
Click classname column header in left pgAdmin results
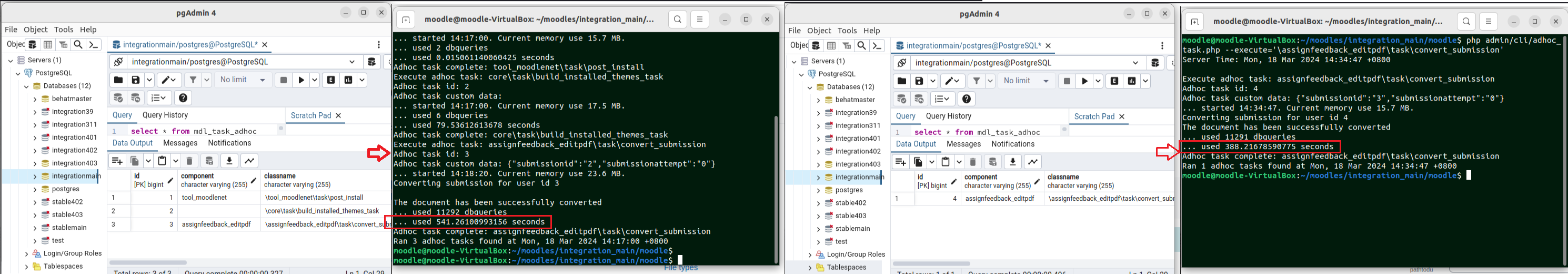pos(325,180)
